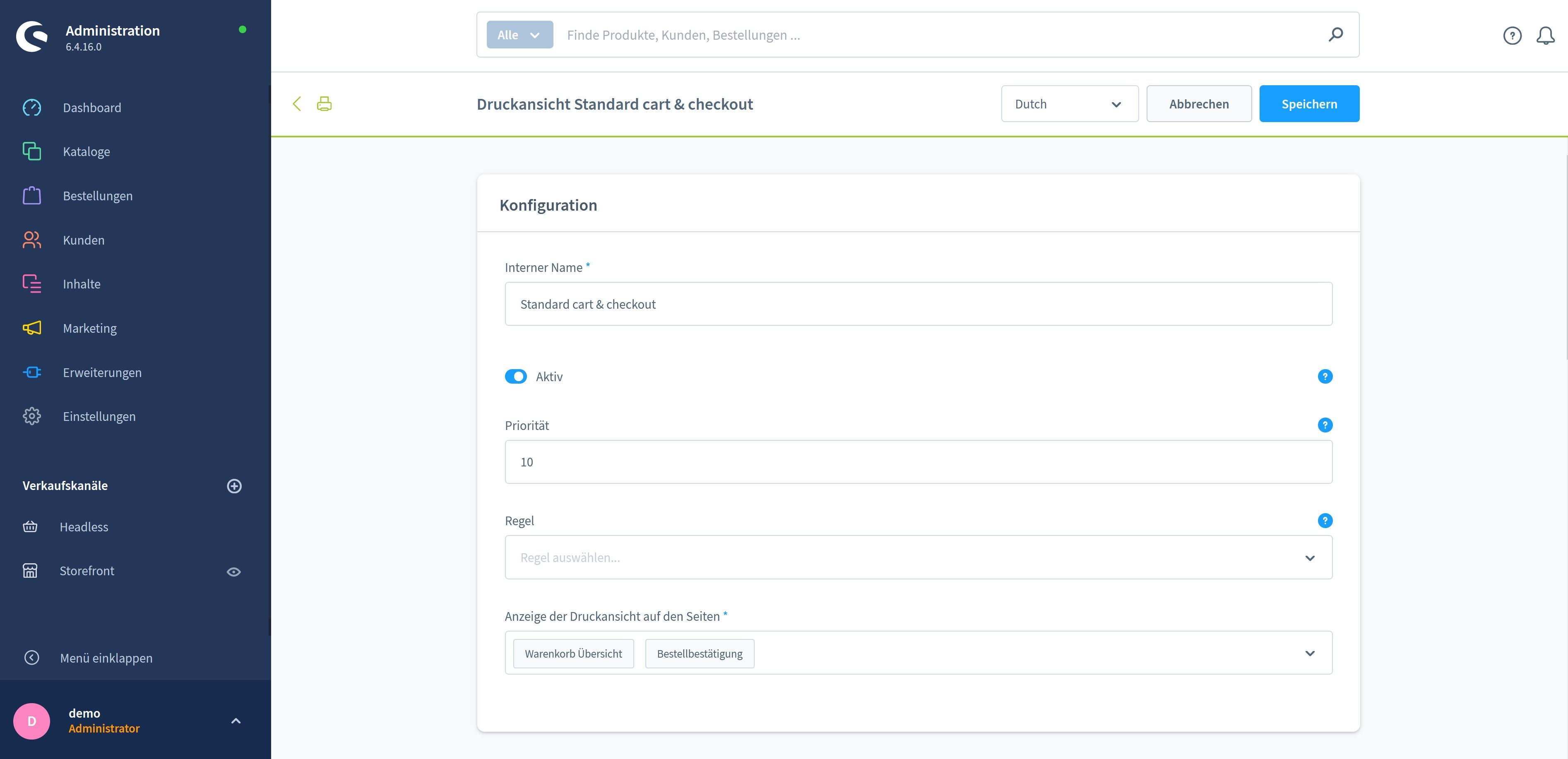The width and height of the screenshot is (1568, 759).
Task: Click the Dashboard gauge icon
Action: pyautogui.click(x=31, y=108)
